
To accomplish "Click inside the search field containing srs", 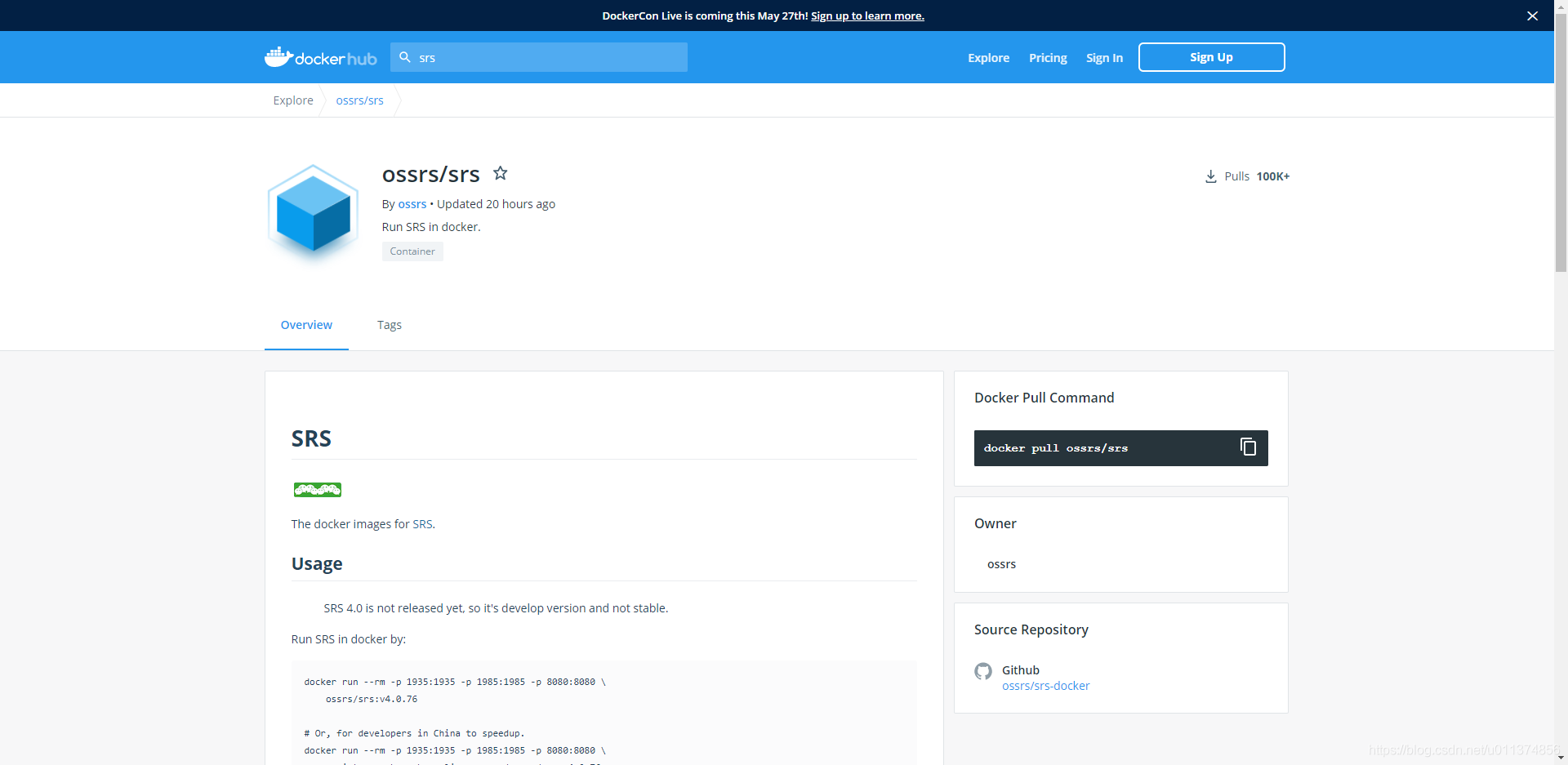I will (x=539, y=57).
